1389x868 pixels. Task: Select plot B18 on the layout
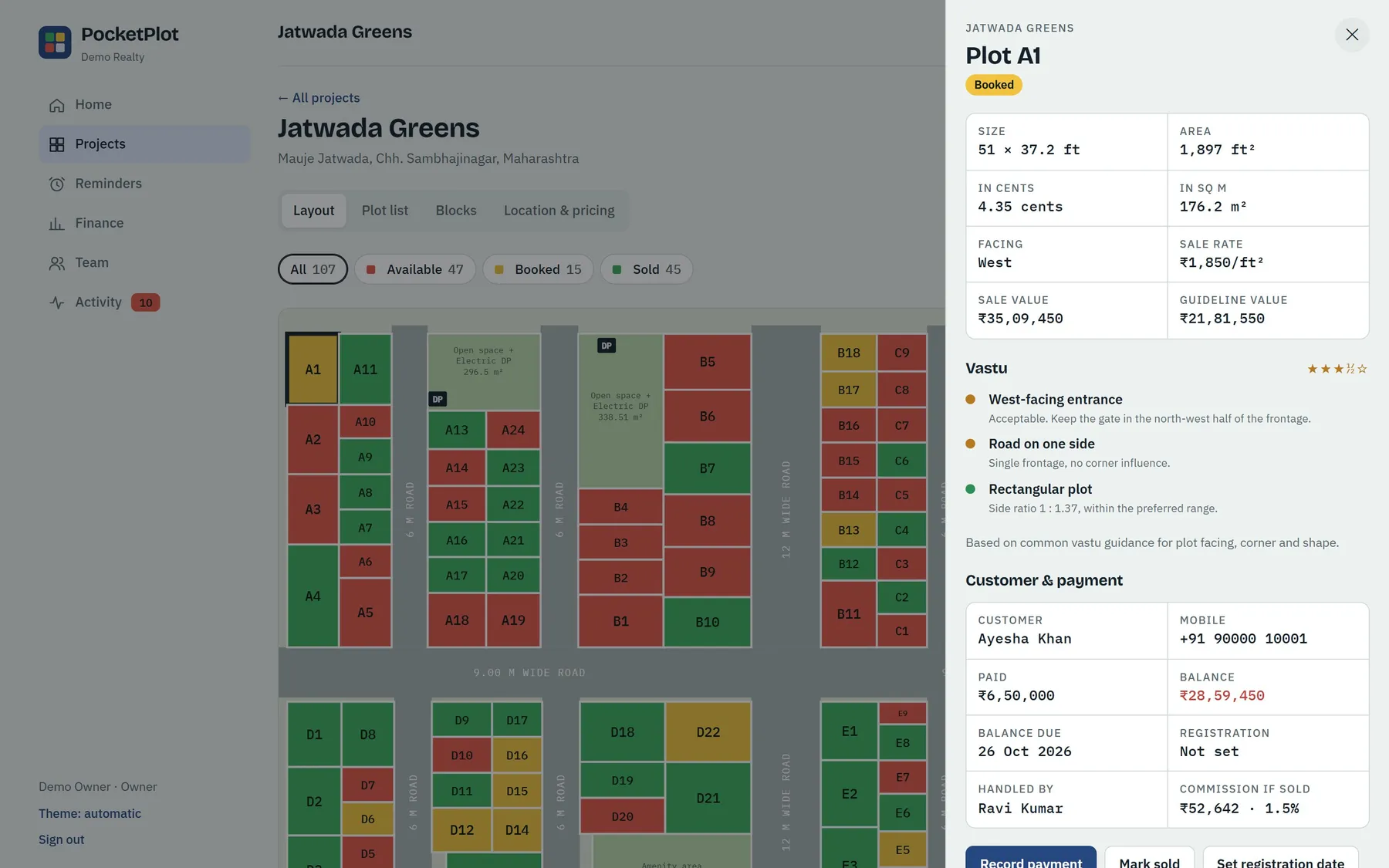click(848, 353)
